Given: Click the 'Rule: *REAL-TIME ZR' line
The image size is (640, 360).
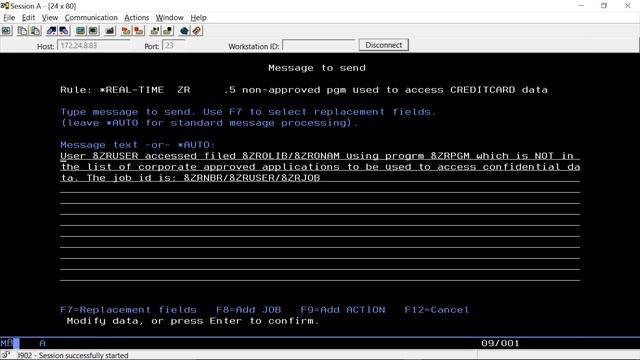Looking at the screenshot, I should (304, 90).
